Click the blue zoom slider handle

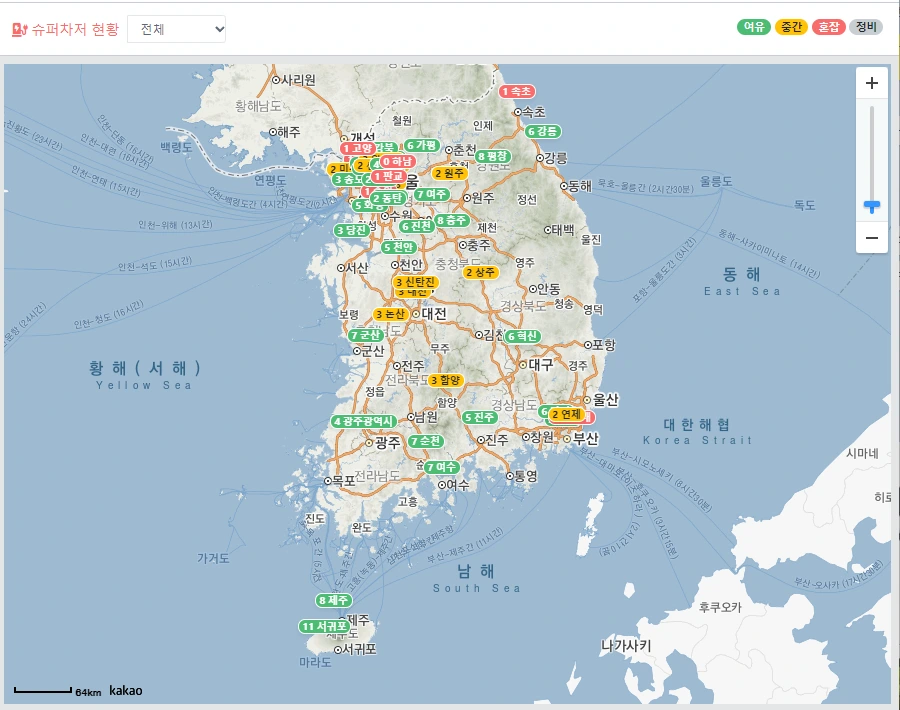pos(871,206)
